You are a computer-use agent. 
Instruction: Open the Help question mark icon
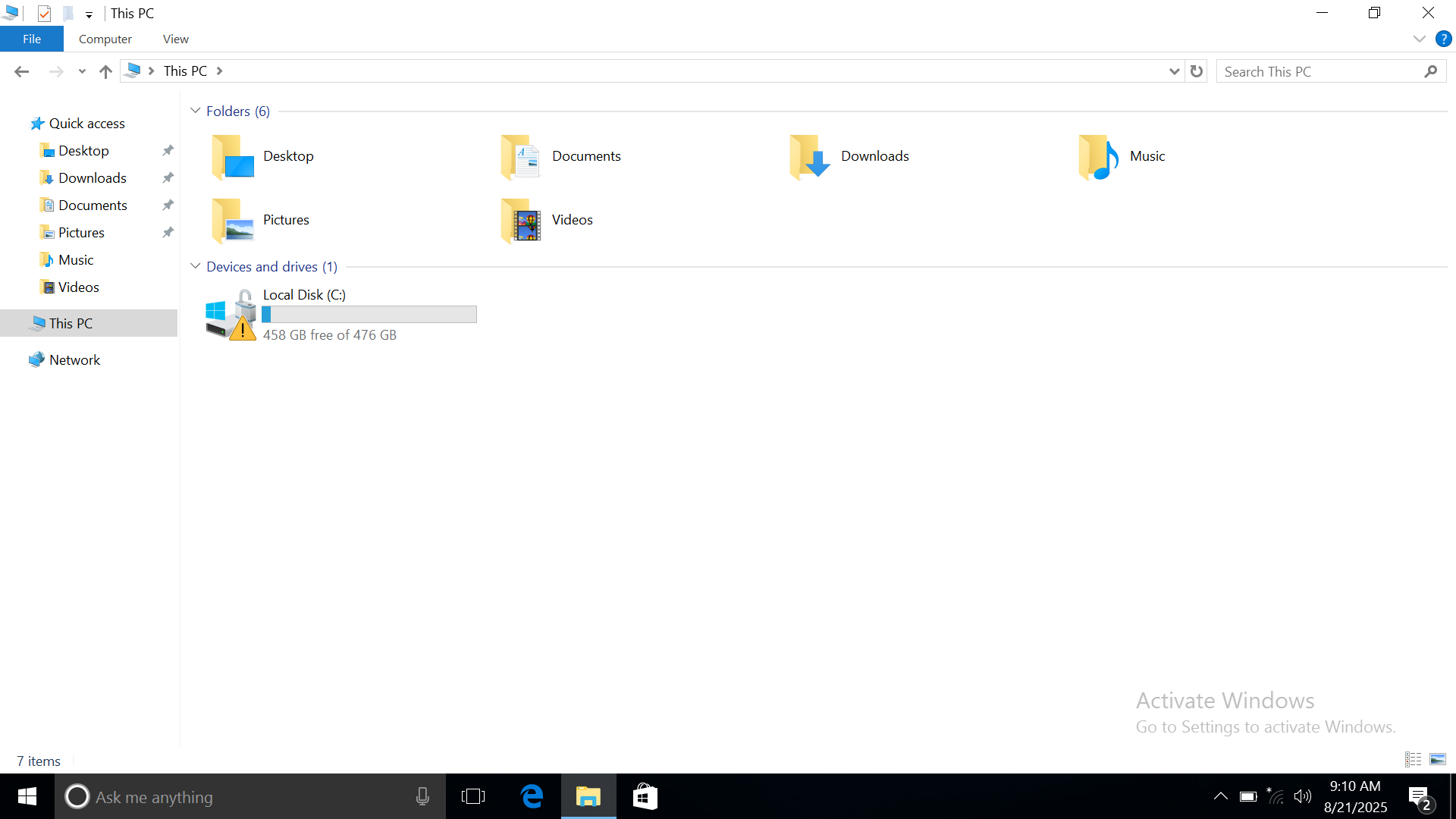(1443, 39)
